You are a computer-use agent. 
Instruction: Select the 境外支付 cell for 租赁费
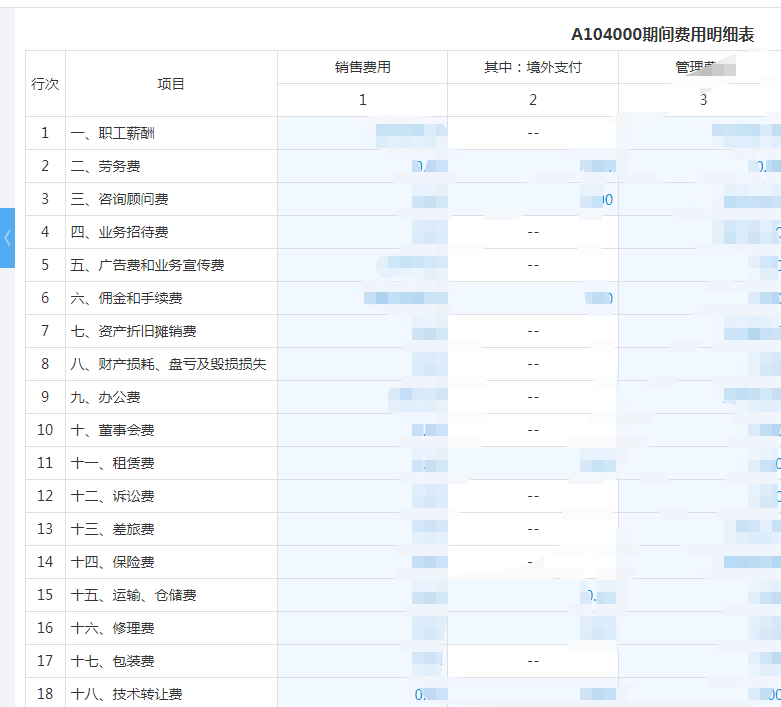(x=532, y=463)
